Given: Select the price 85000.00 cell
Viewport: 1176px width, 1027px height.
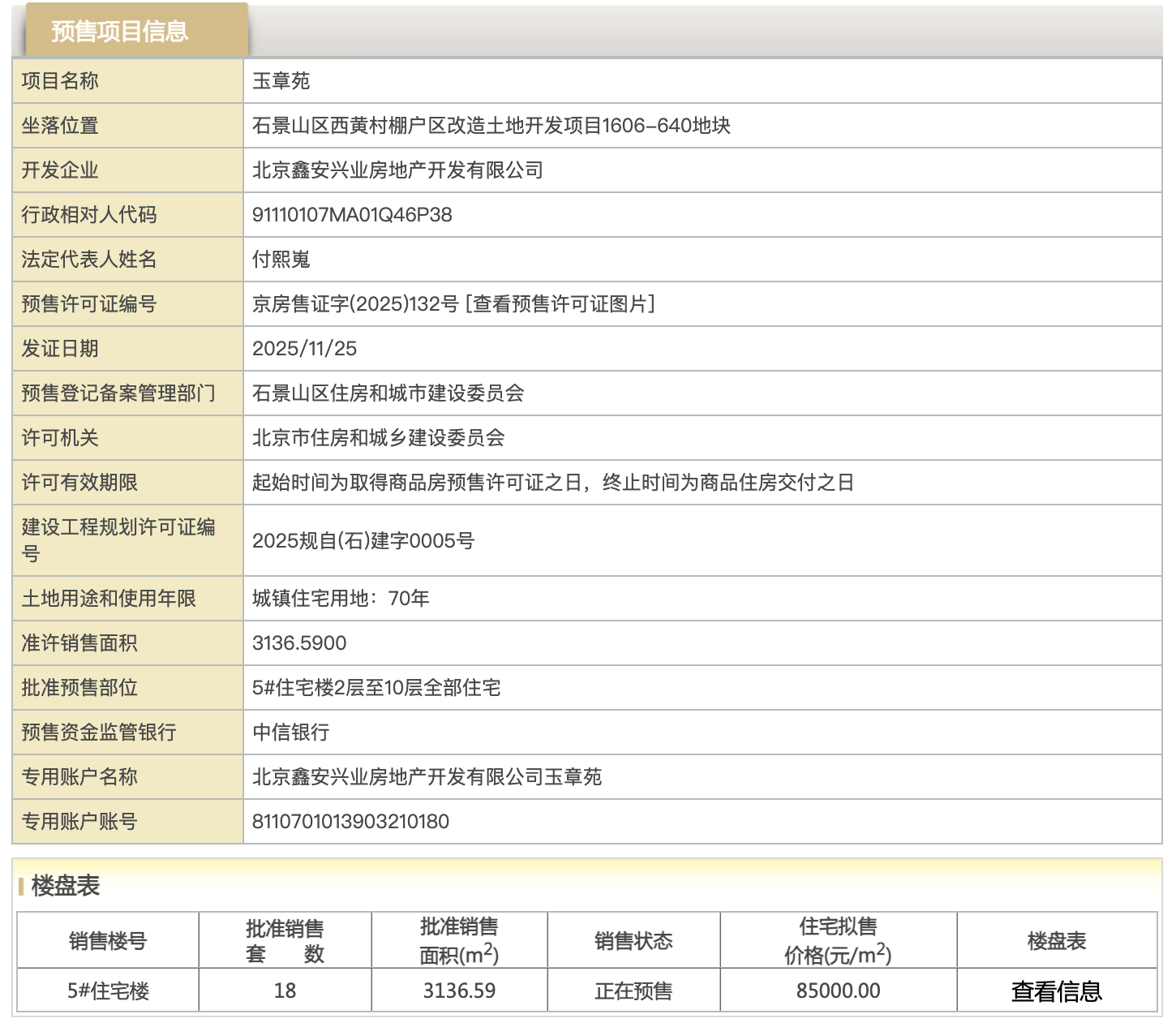Looking at the screenshot, I should pyautogui.click(x=836, y=989).
